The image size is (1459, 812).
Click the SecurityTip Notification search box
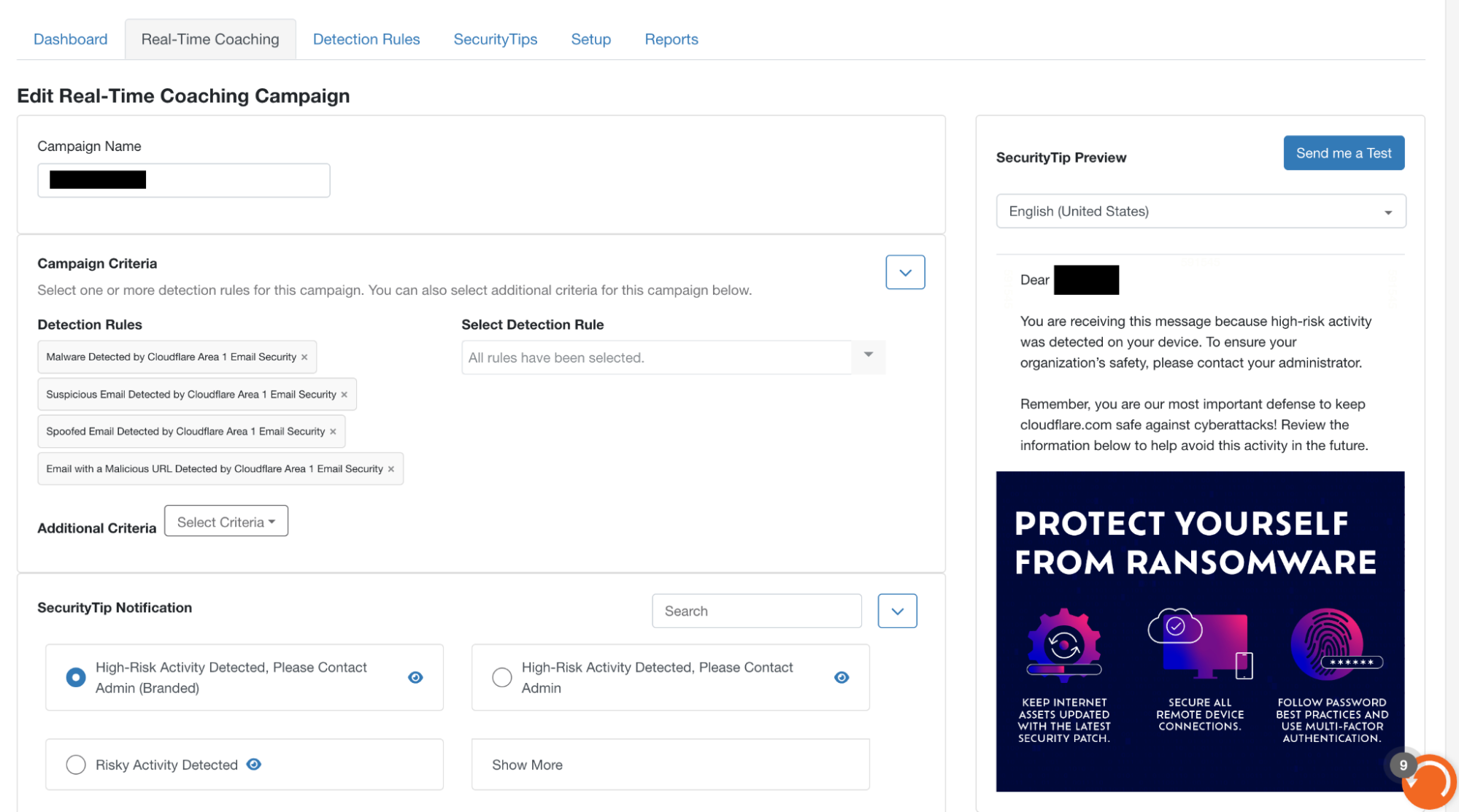[757, 611]
